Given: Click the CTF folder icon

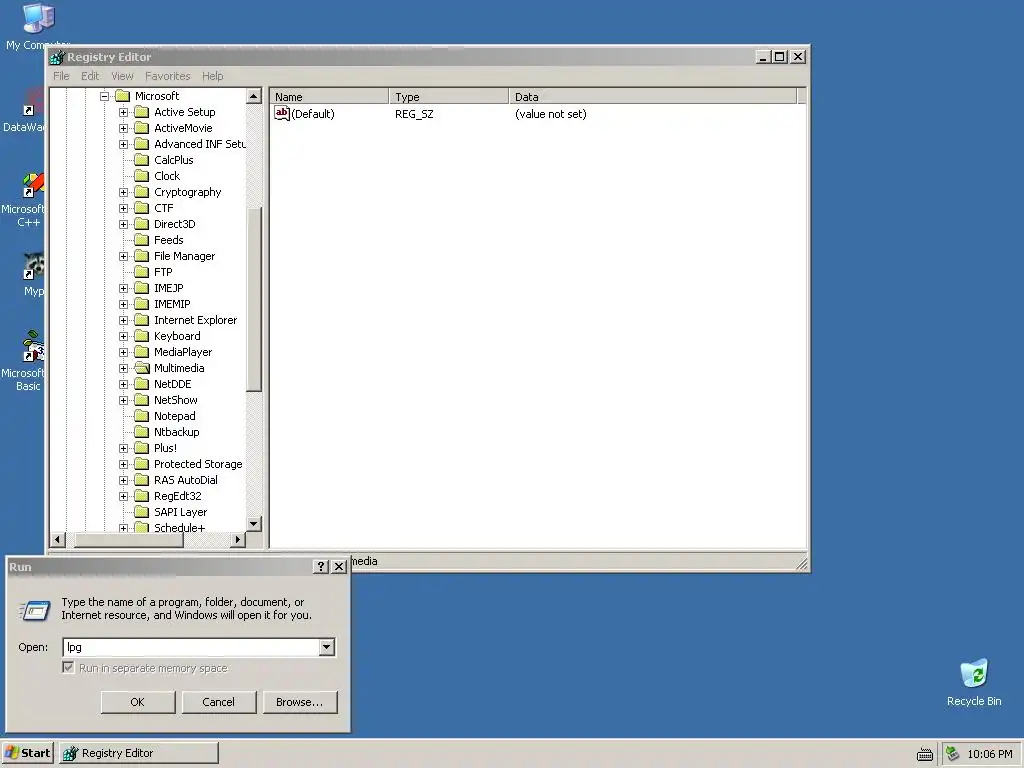Looking at the screenshot, I should (x=142, y=208).
